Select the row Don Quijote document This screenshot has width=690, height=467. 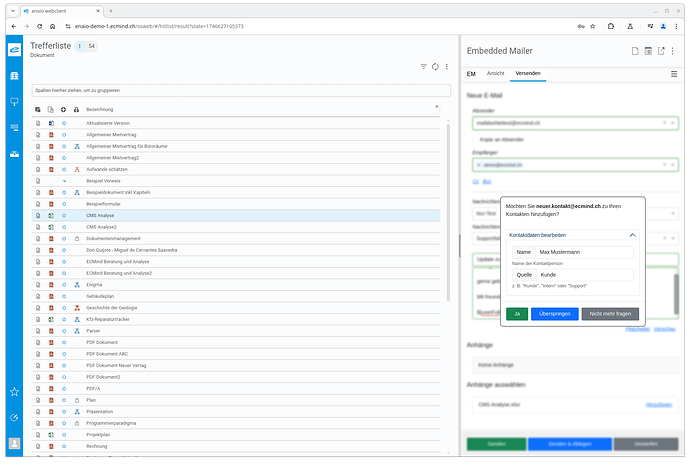coord(236,250)
